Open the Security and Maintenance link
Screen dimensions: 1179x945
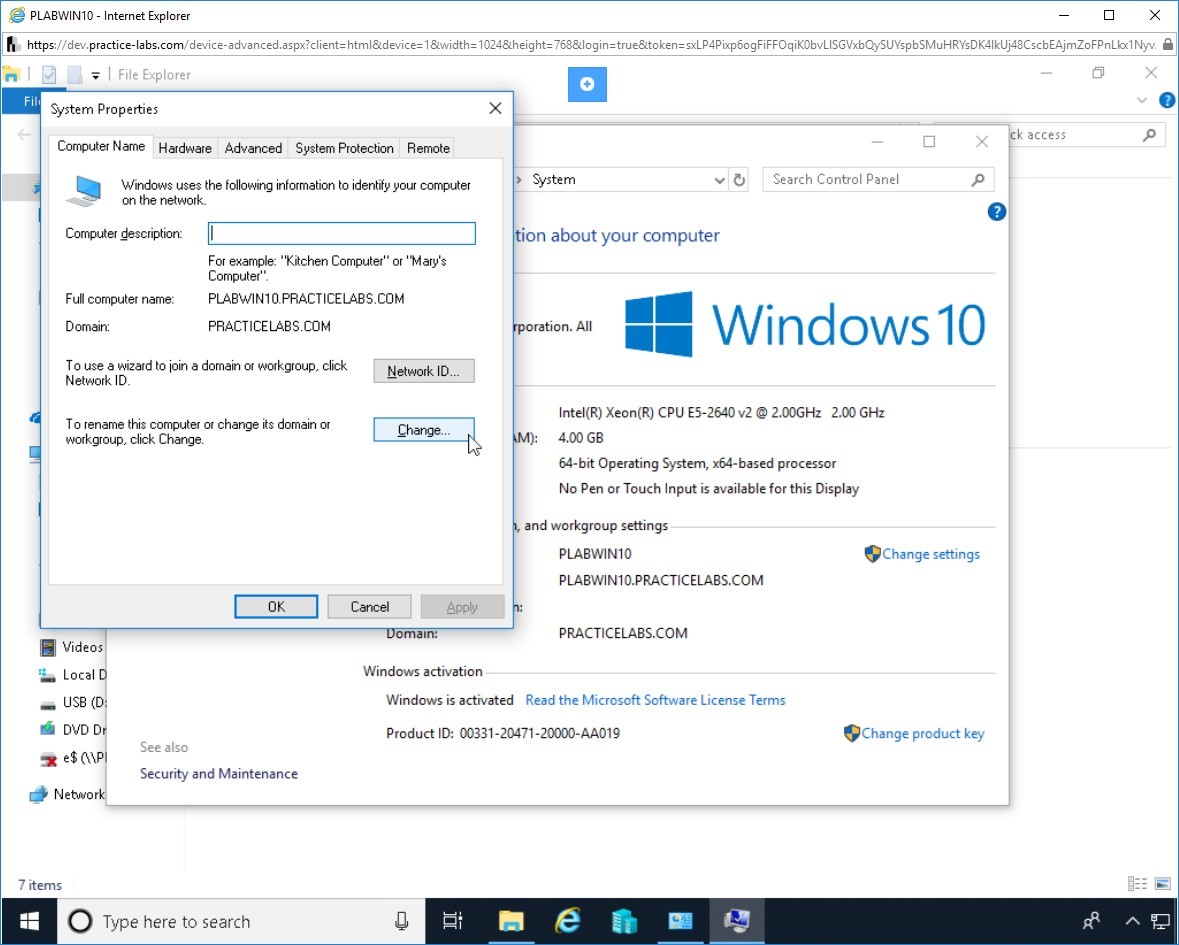tap(219, 774)
